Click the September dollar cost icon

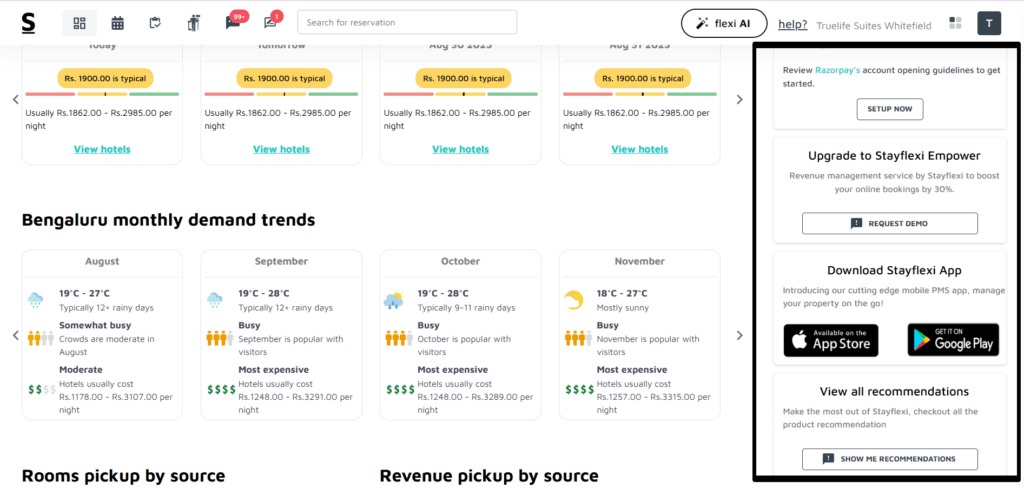pyautogui.click(x=221, y=390)
